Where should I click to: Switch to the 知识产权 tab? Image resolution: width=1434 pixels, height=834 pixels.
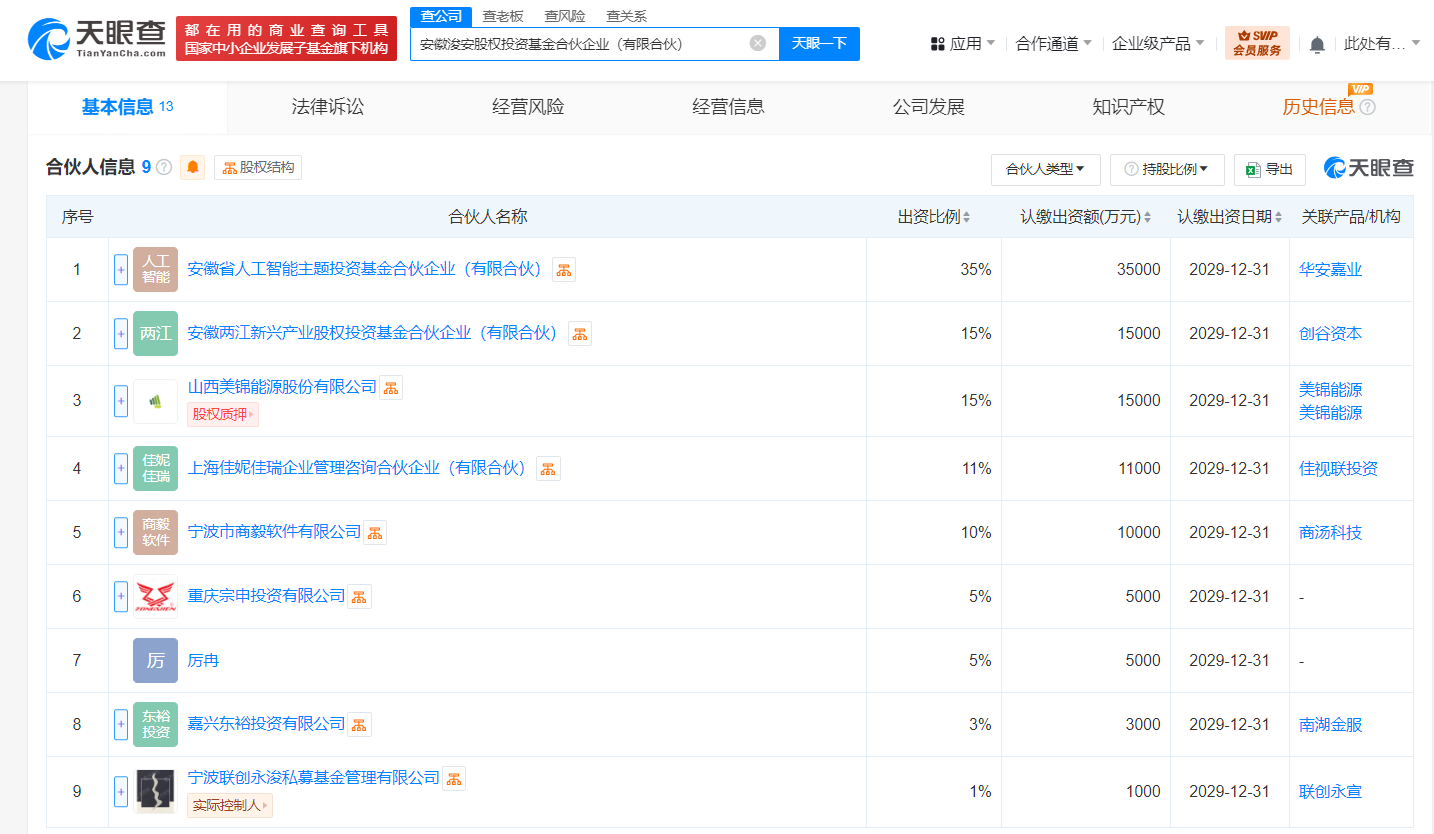1128,107
